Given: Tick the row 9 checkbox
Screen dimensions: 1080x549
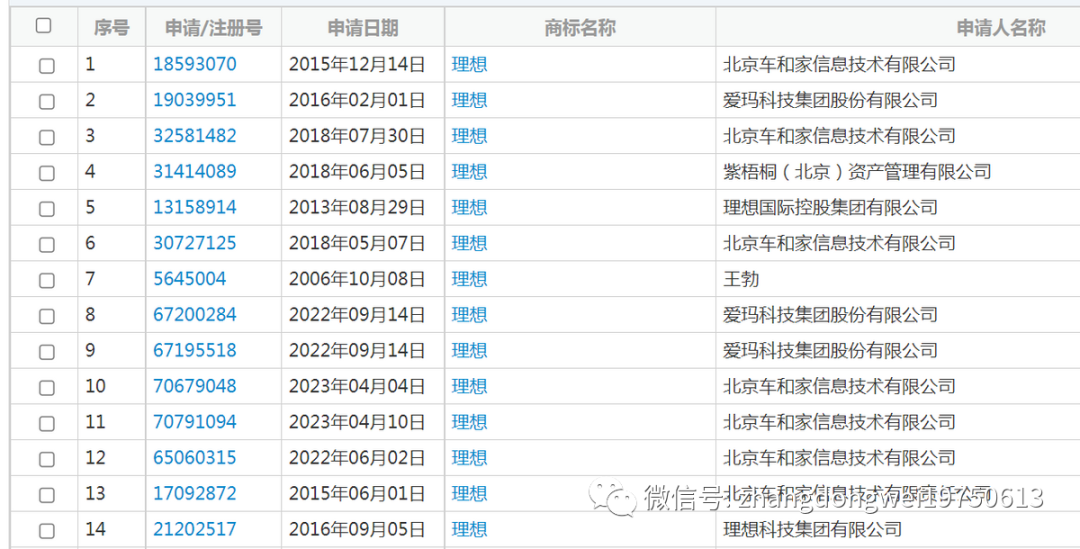Looking at the screenshot, I should pos(46,353).
